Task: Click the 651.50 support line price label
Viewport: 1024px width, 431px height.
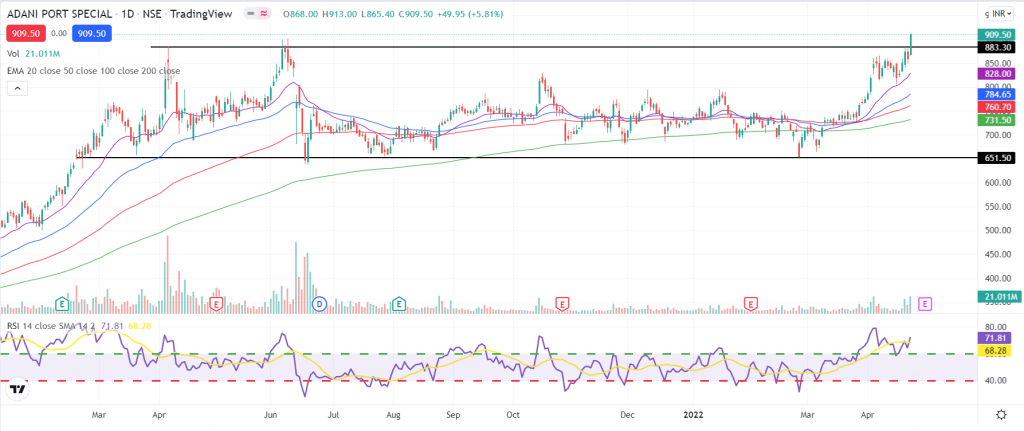Action: click(996, 158)
